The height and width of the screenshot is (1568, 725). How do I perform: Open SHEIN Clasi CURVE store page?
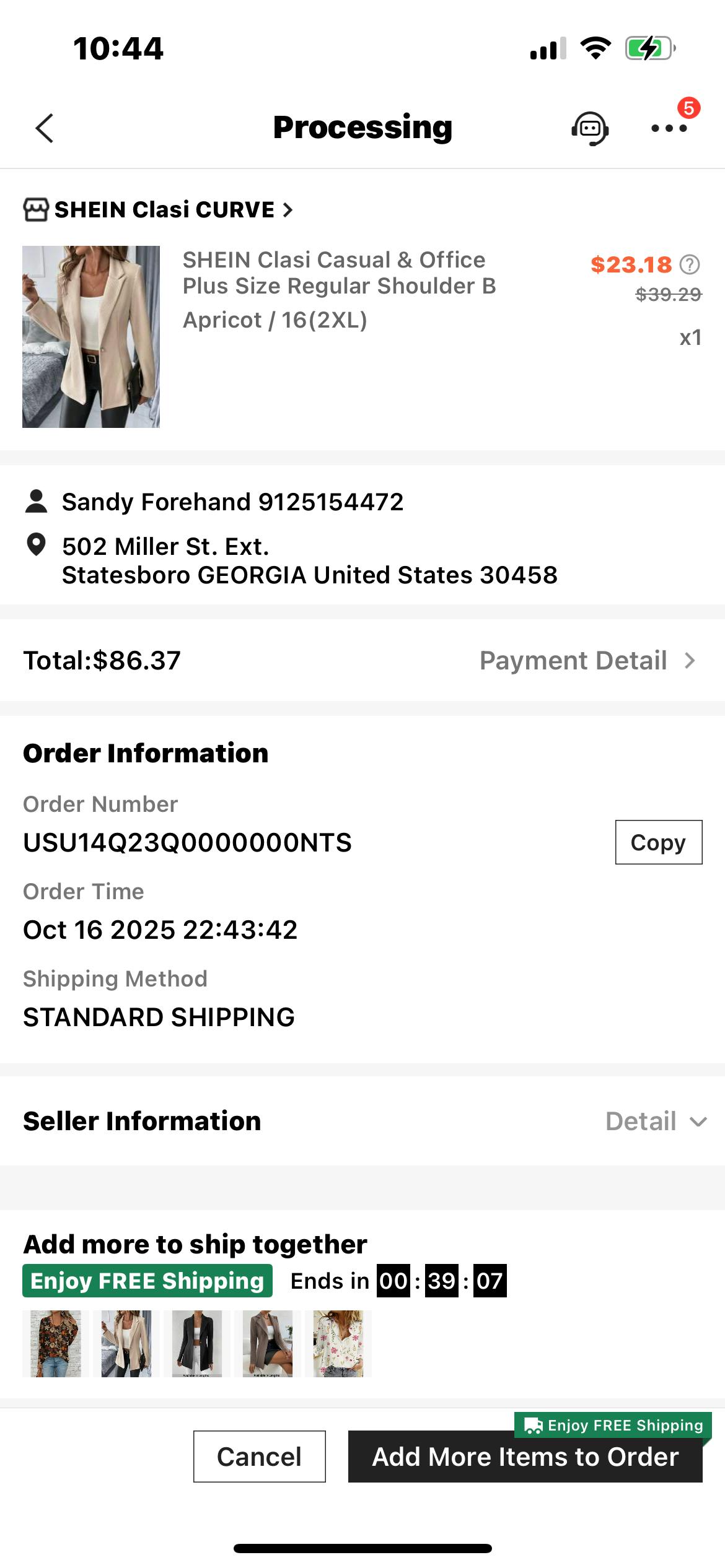(165, 210)
